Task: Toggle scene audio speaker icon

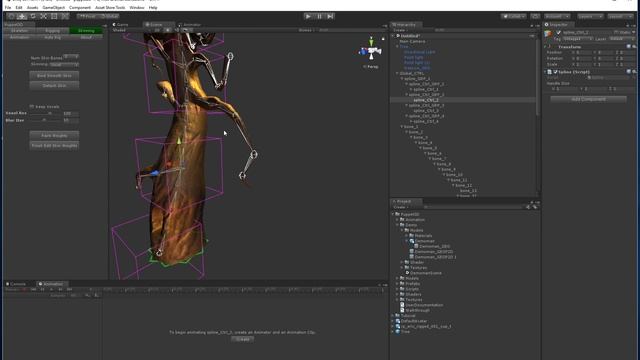Action: (176, 30)
